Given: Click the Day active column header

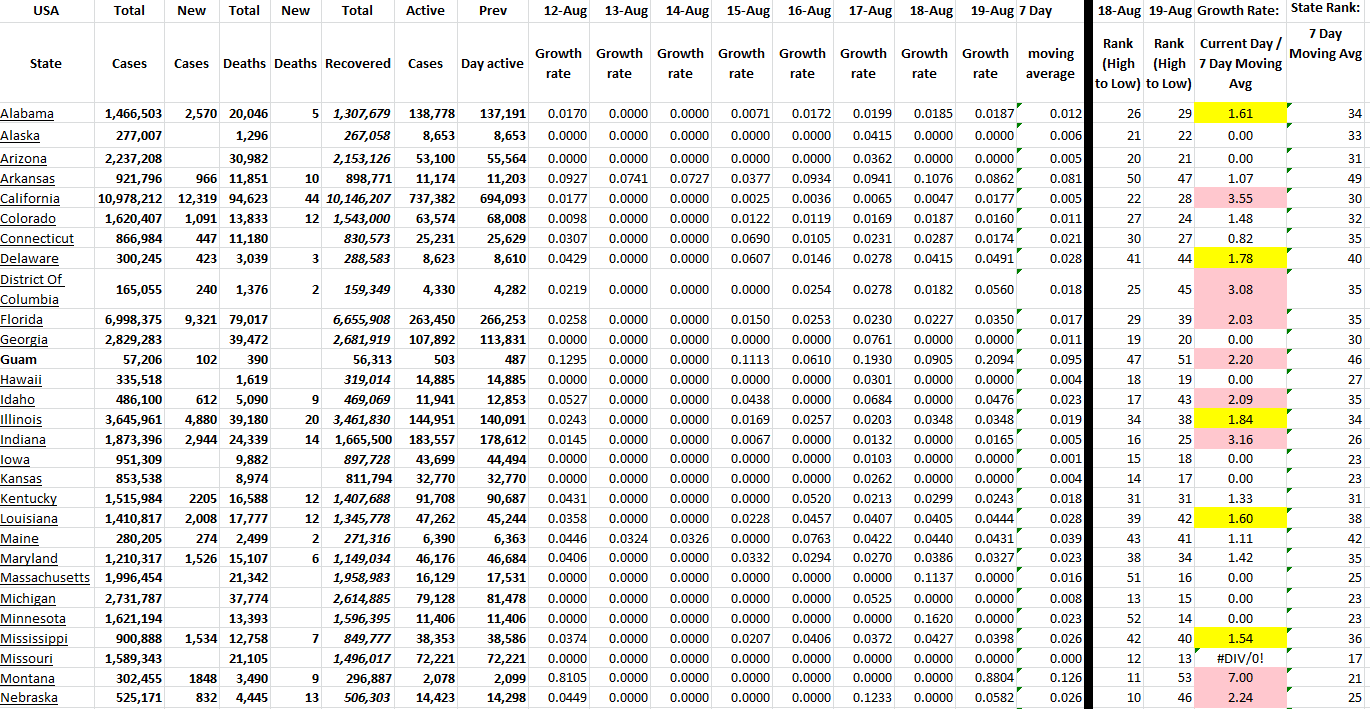Looking at the screenshot, I should coord(492,63).
